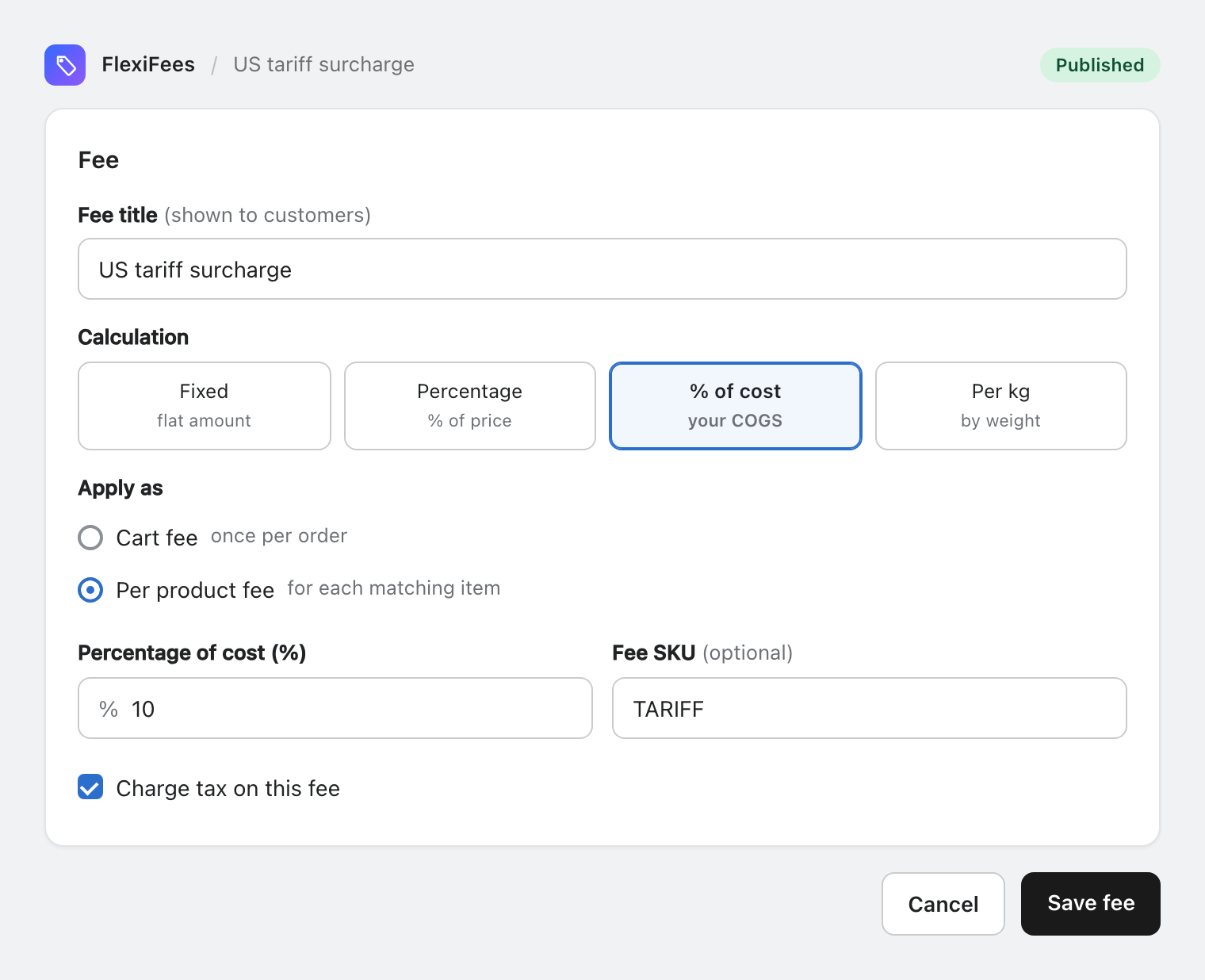Choose Per kg by weight calculation

click(x=1001, y=406)
